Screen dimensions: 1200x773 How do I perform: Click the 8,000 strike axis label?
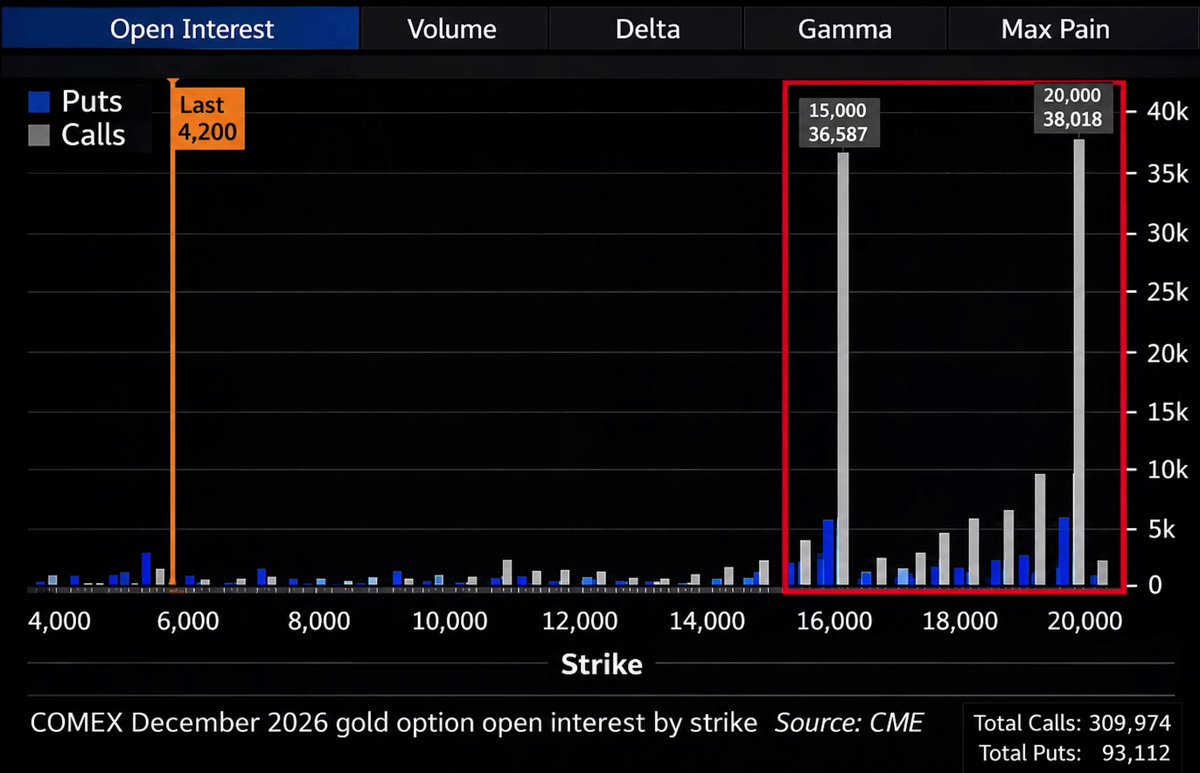point(318,622)
